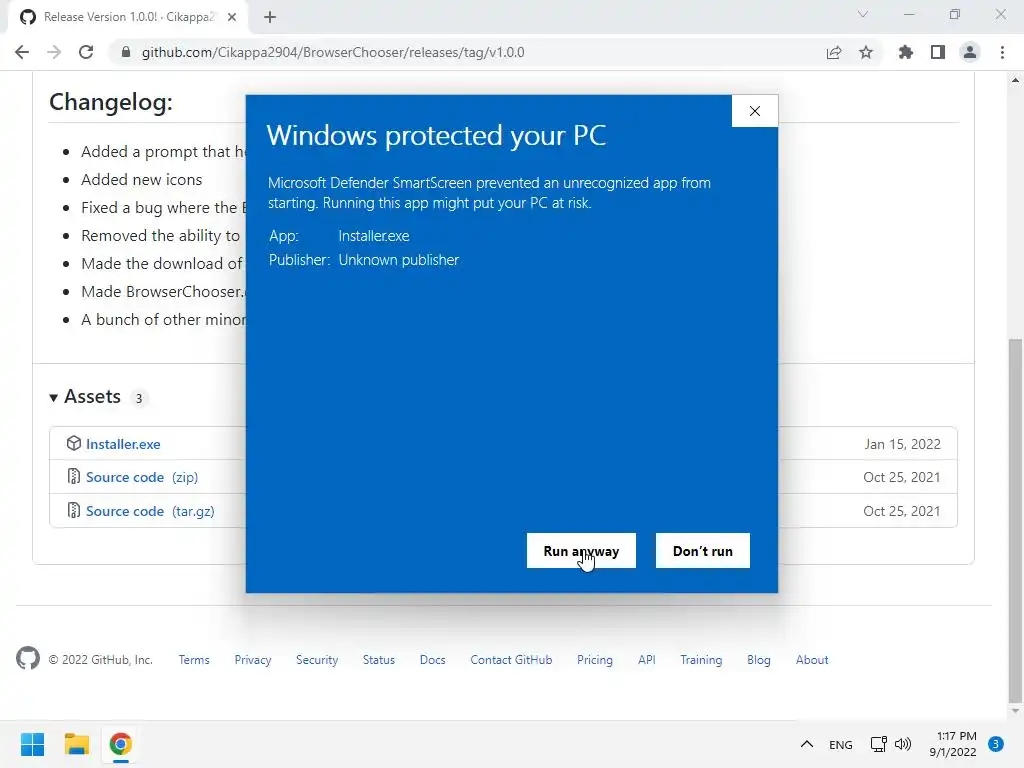Reload the GitHub release page
The image size is (1024, 768).
coord(86,52)
